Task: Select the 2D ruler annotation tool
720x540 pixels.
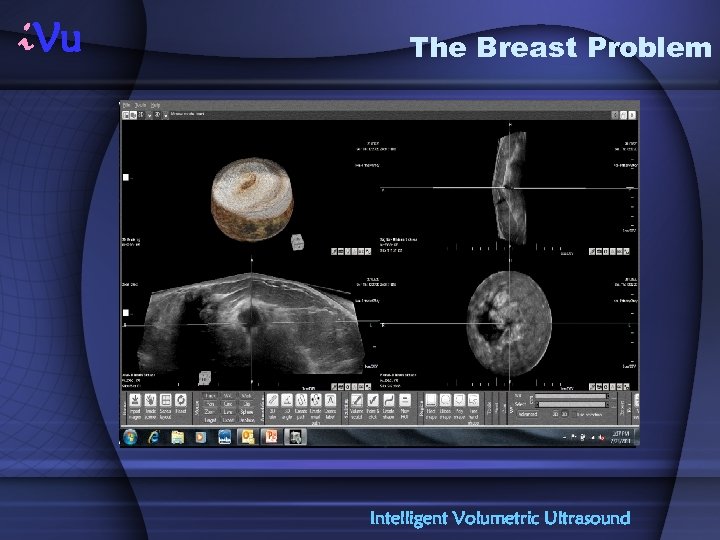Action: [x=272, y=400]
